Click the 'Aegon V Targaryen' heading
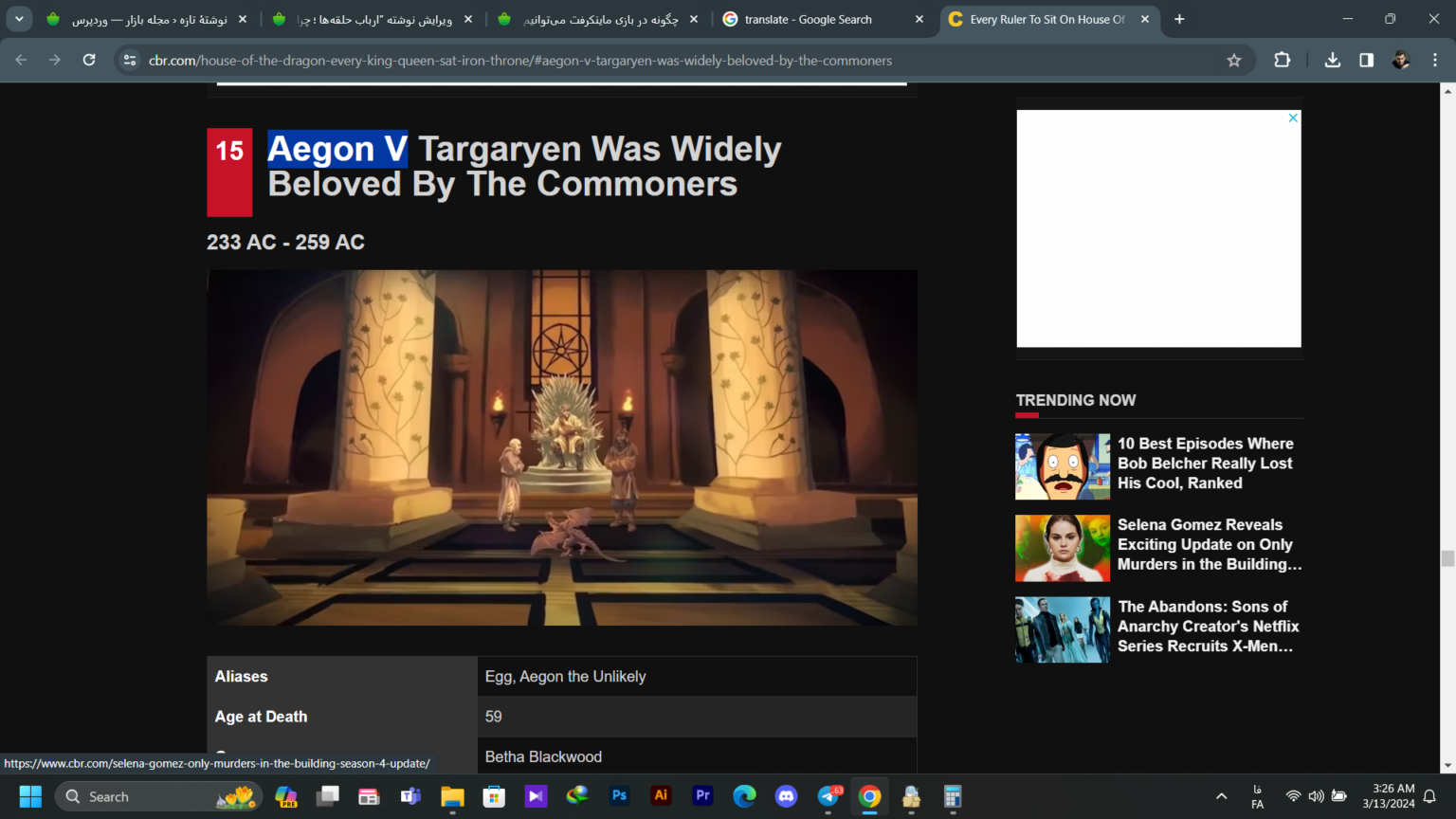This screenshot has width=1456, height=819. (524, 166)
